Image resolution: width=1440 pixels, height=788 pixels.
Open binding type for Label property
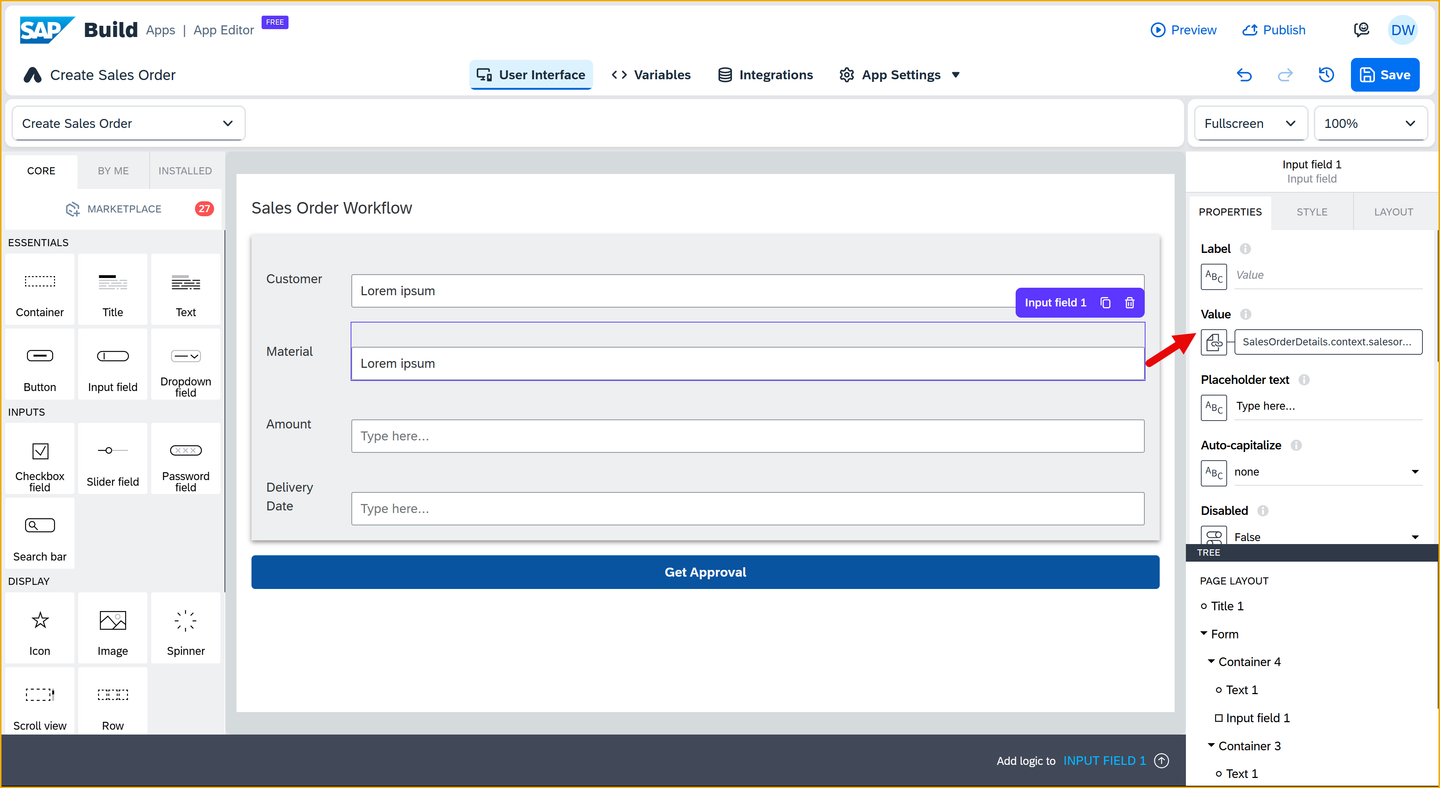pyautogui.click(x=1214, y=276)
